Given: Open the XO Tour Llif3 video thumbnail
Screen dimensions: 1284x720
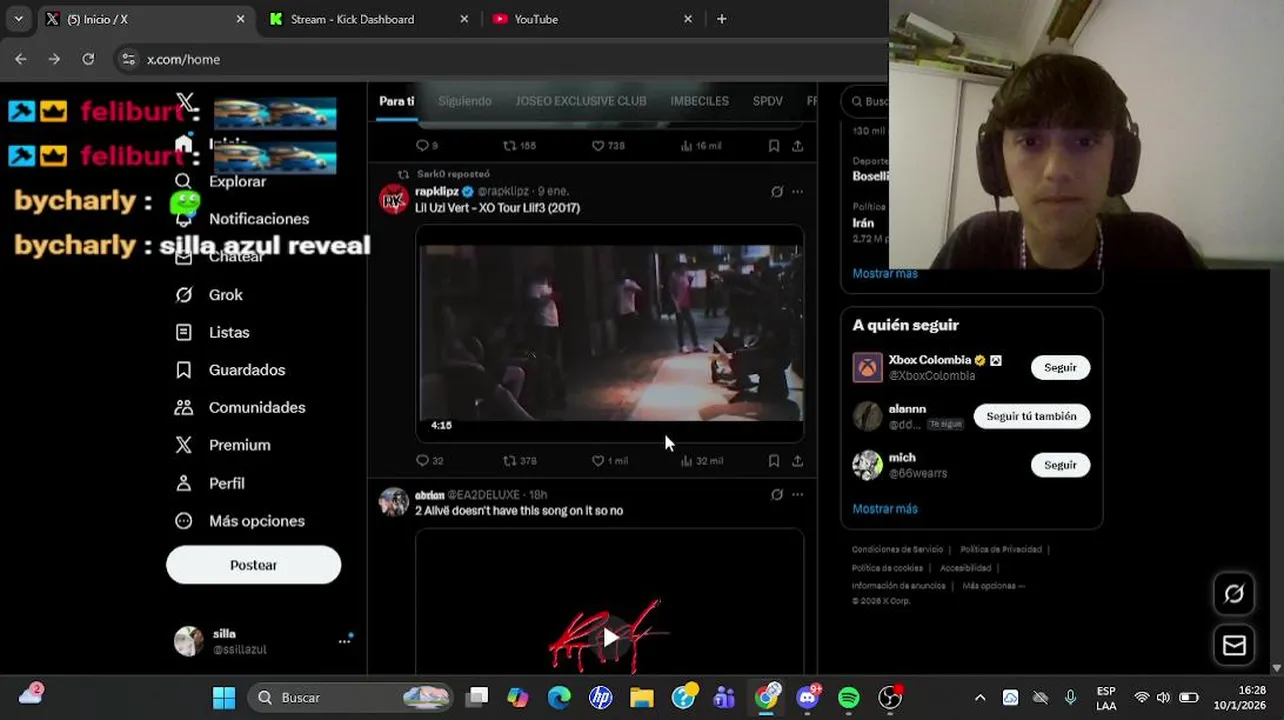Looking at the screenshot, I should pyautogui.click(x=610, y=334).
